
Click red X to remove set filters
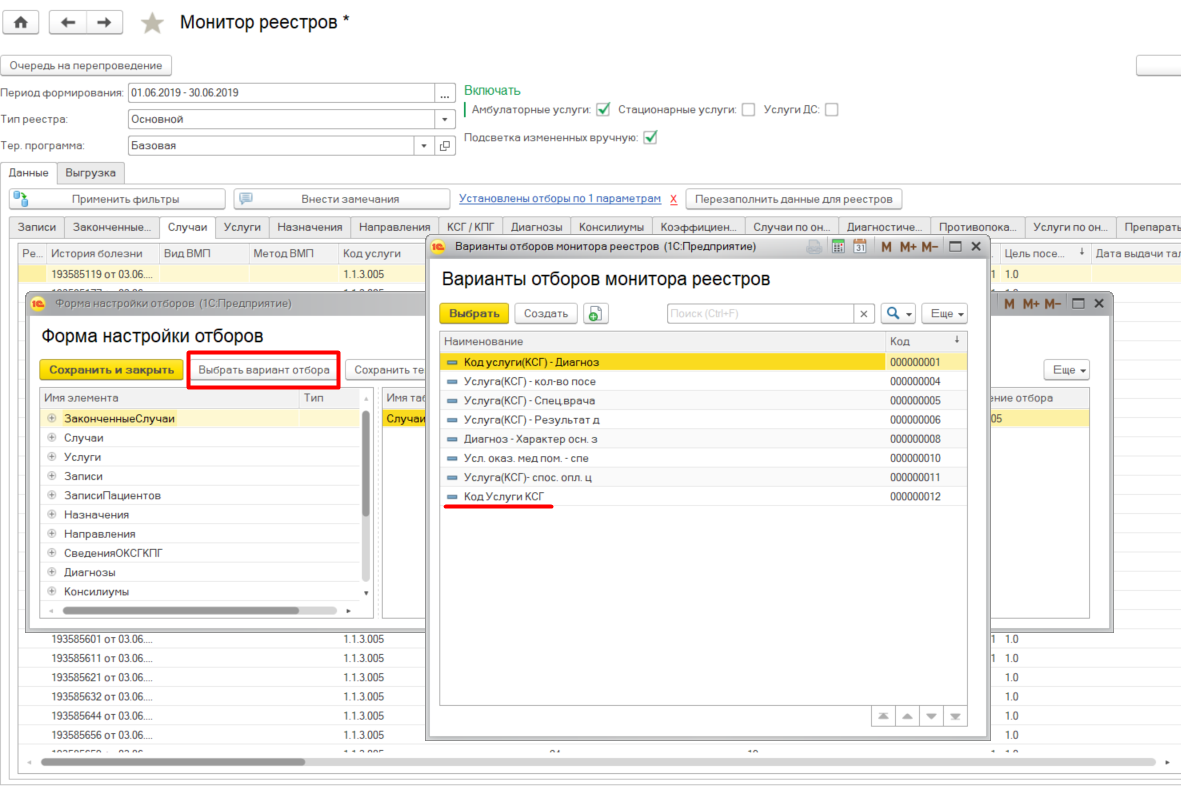(x=673, y=199)
